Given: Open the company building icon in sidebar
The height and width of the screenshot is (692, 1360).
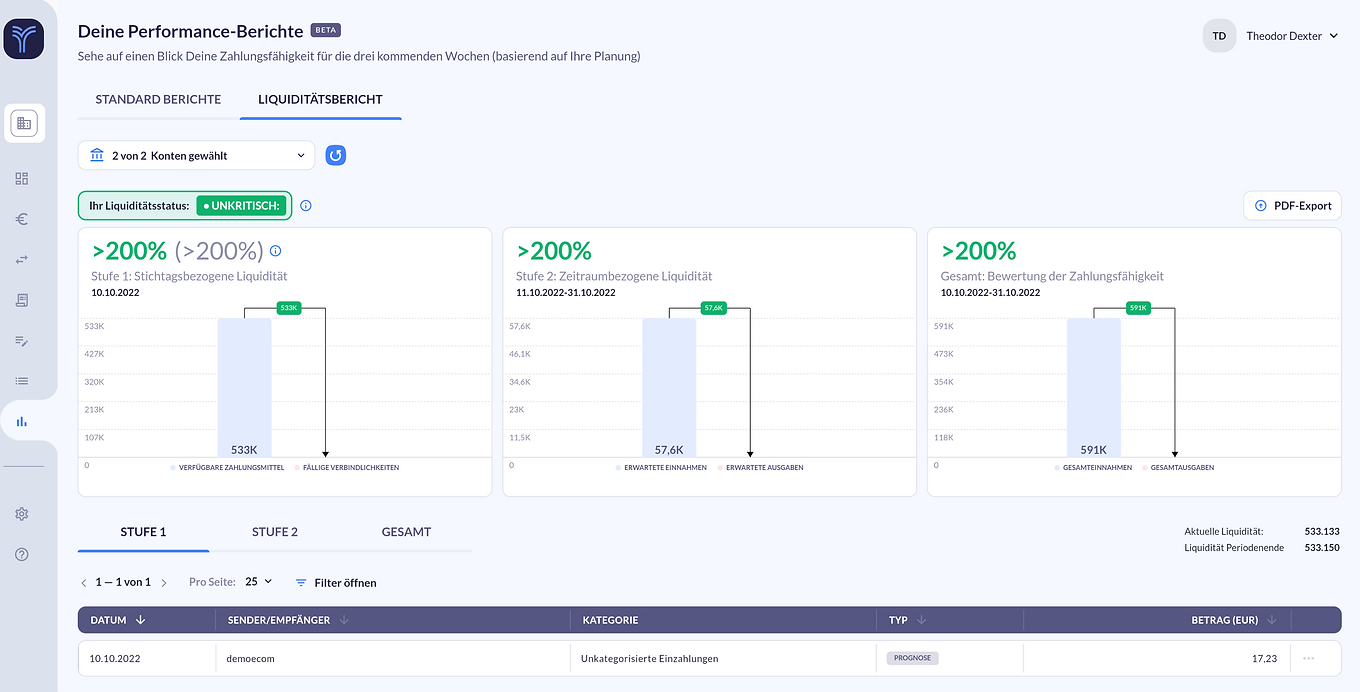Looking at the screenshot, I should 24,124.
